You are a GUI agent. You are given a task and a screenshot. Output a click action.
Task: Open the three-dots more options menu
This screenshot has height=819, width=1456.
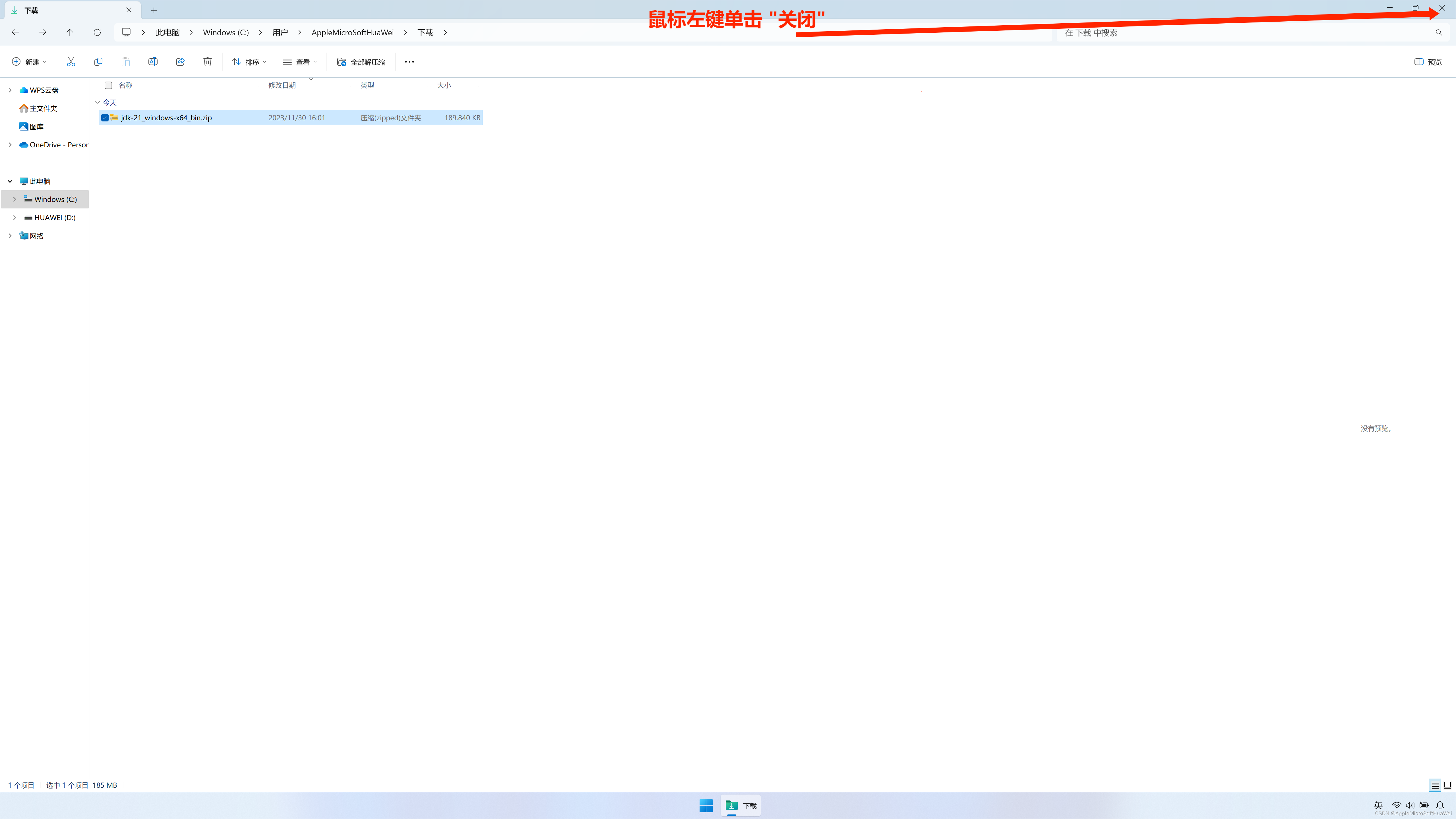[409, 62]
